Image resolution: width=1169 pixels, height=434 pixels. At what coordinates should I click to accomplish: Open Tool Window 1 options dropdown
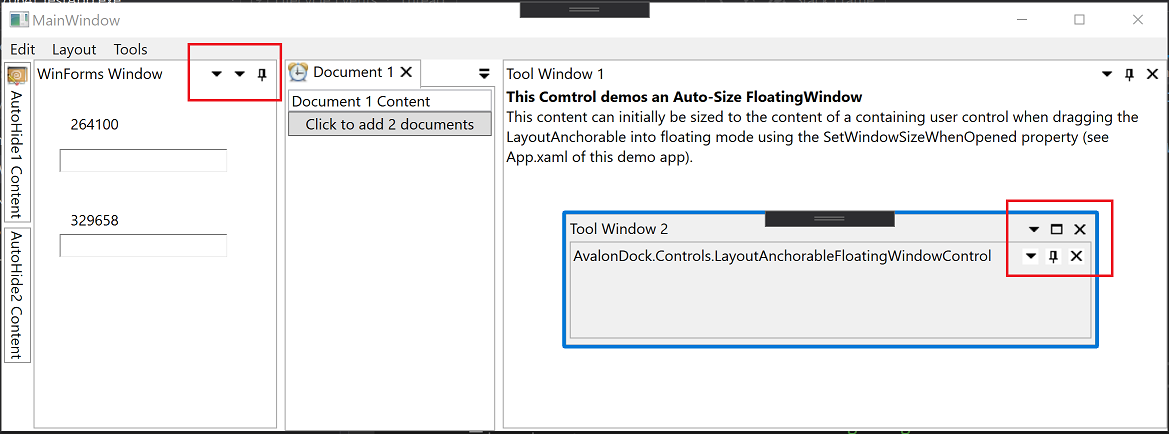[1107, 74]
